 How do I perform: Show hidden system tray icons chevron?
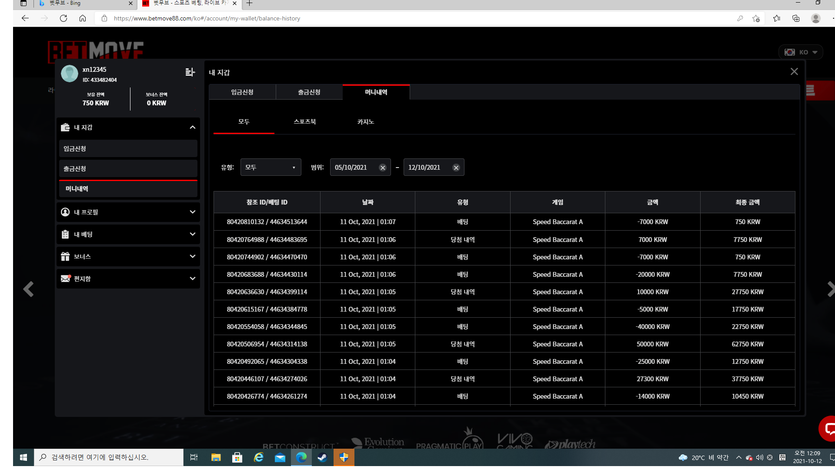tap(739, 457)
